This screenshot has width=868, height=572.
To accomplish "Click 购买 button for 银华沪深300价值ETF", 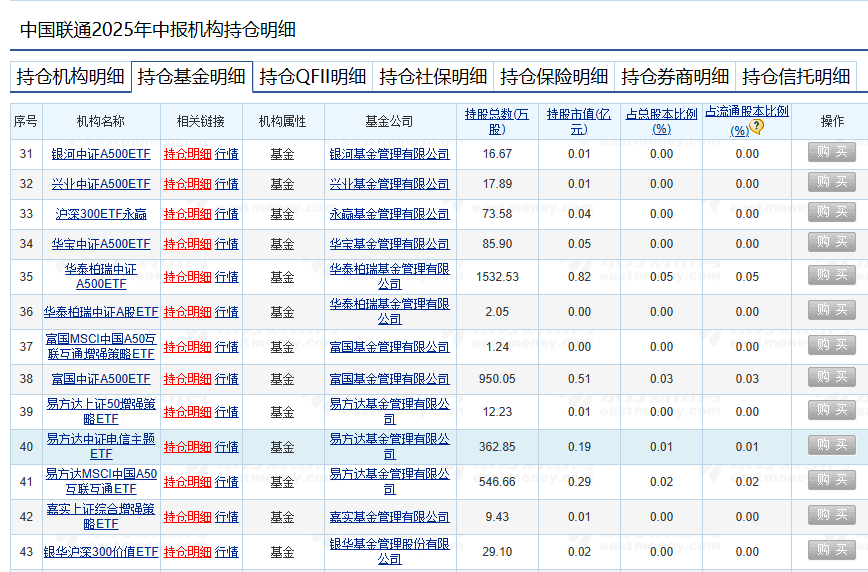I will tap(832, 550).
